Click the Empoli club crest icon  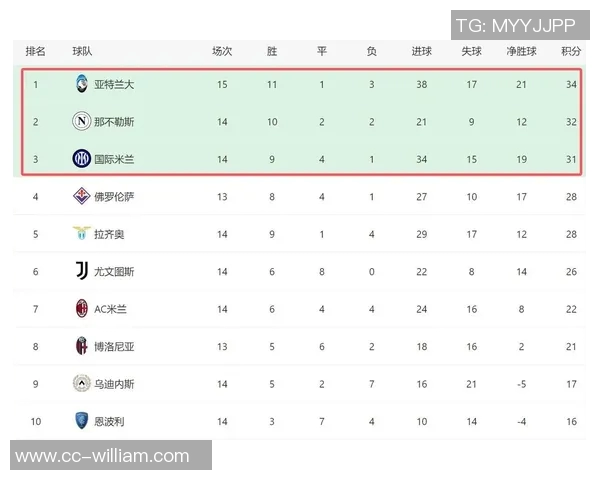click(81, 421)
